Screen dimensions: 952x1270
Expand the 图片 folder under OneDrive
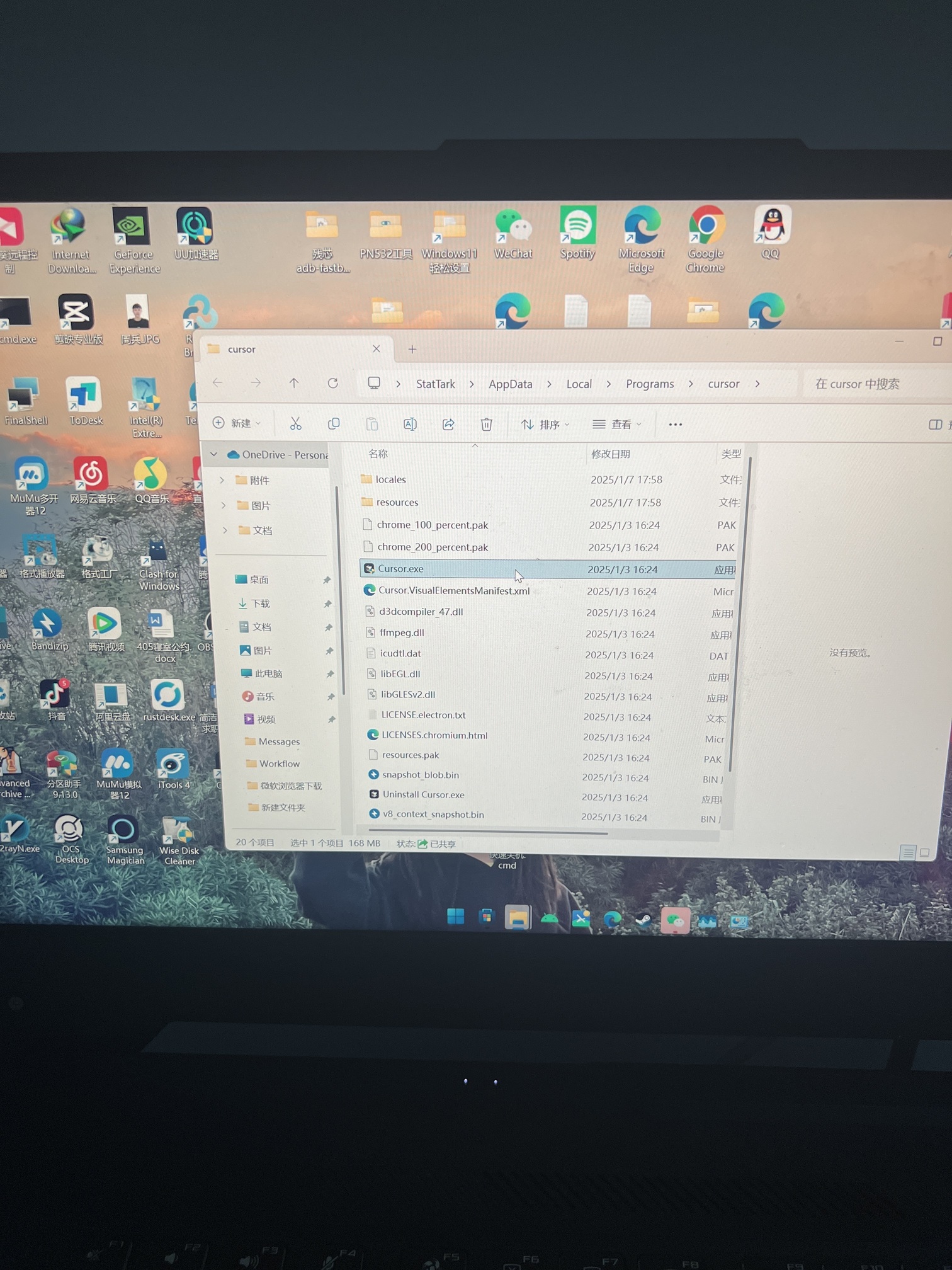pos(224,505)
